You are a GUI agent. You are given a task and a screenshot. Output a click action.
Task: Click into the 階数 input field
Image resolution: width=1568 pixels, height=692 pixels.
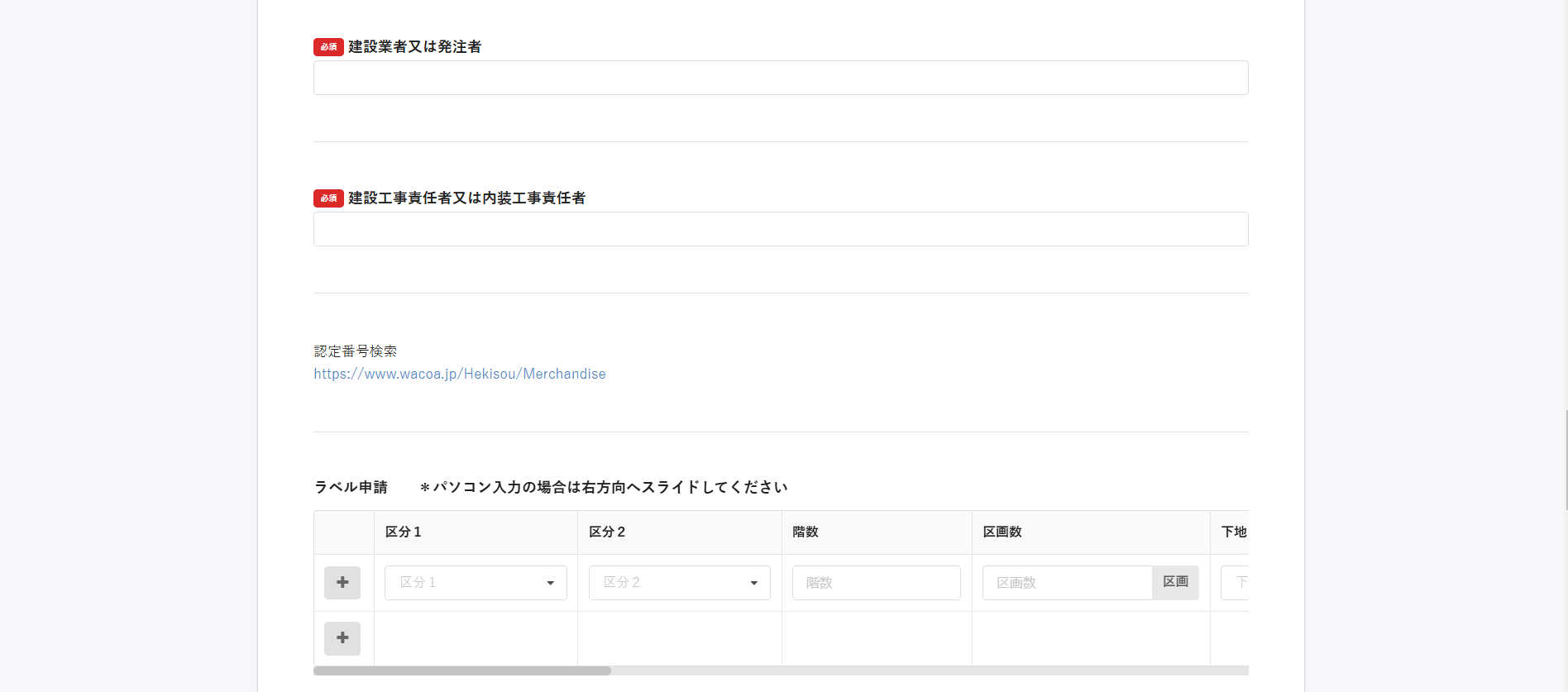[x=876, y=583]
